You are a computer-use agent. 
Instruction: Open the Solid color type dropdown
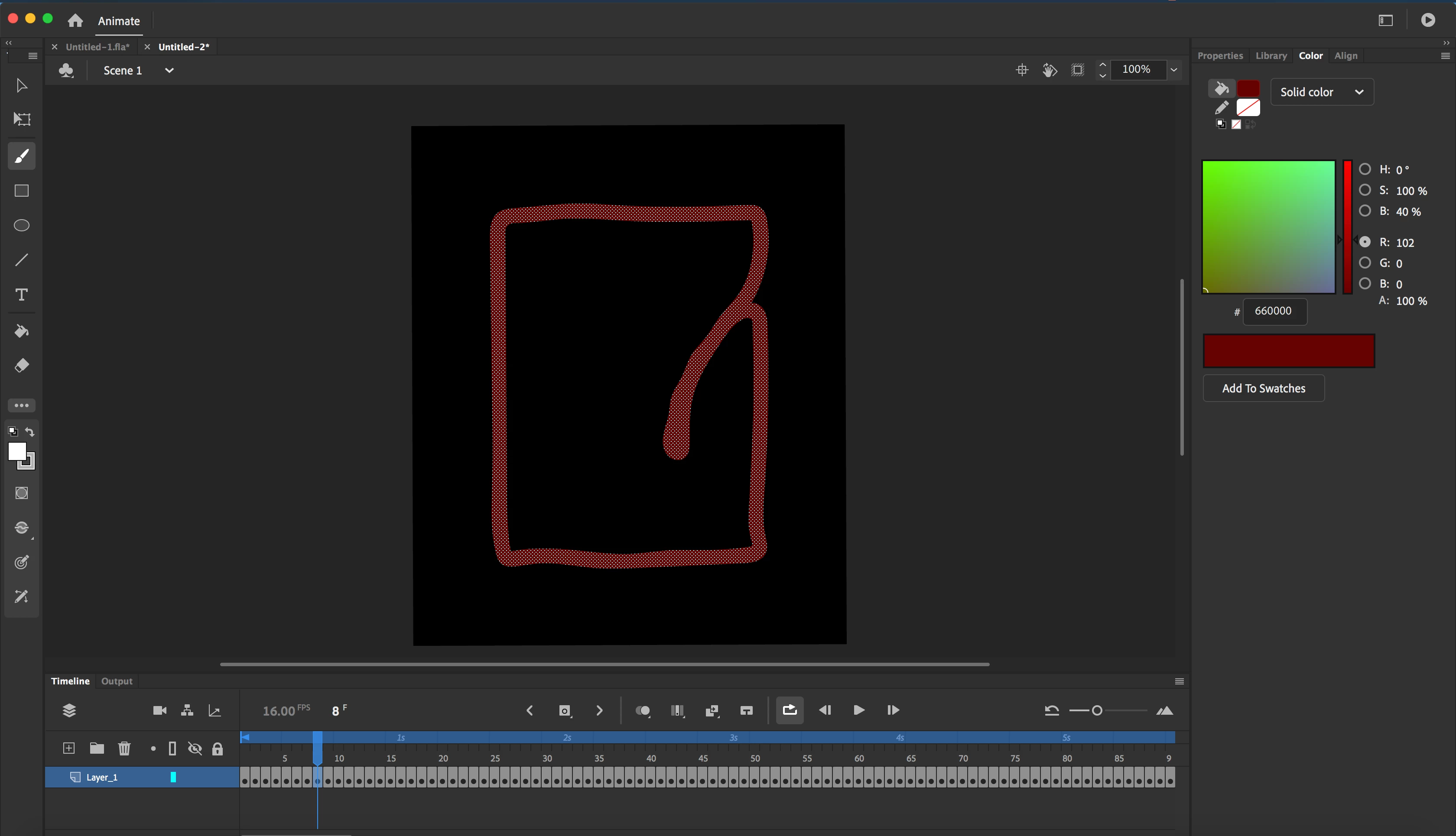[x=1322, y=92]
